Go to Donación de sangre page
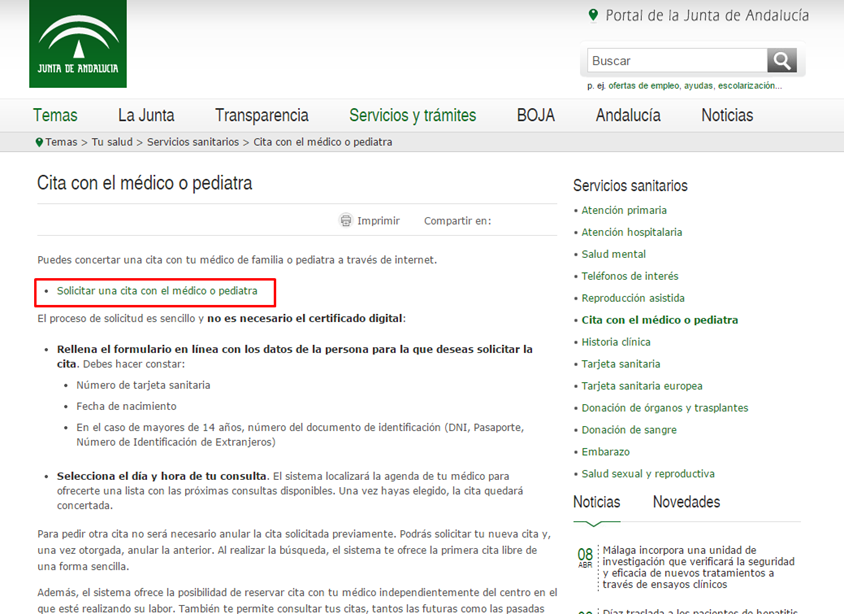Image resolution: width=844 pixels, height=614 pixels. click(x=629, y=430)
